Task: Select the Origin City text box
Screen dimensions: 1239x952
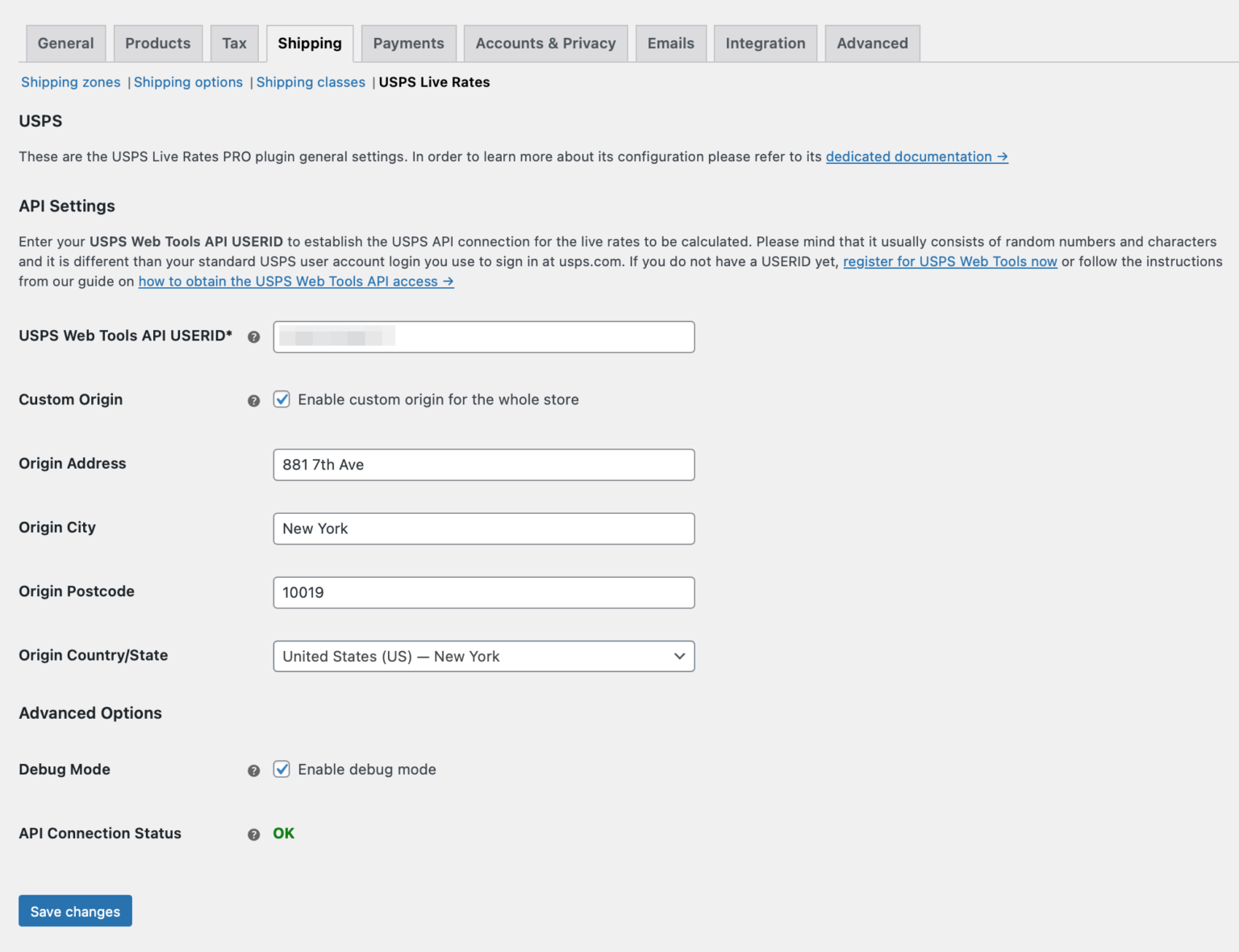Action: (483, 528)
